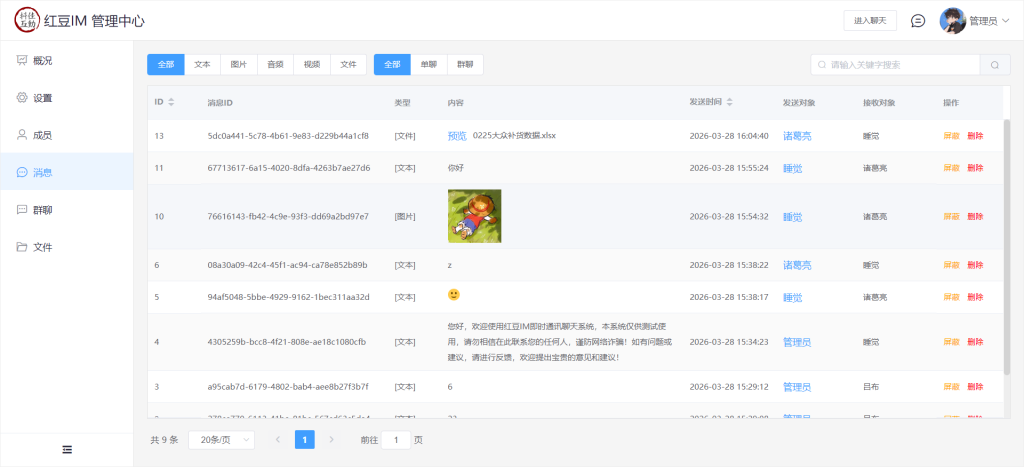Click the welcome message text in row 4
Viewport: 1024px width, 467px height.
560,342
